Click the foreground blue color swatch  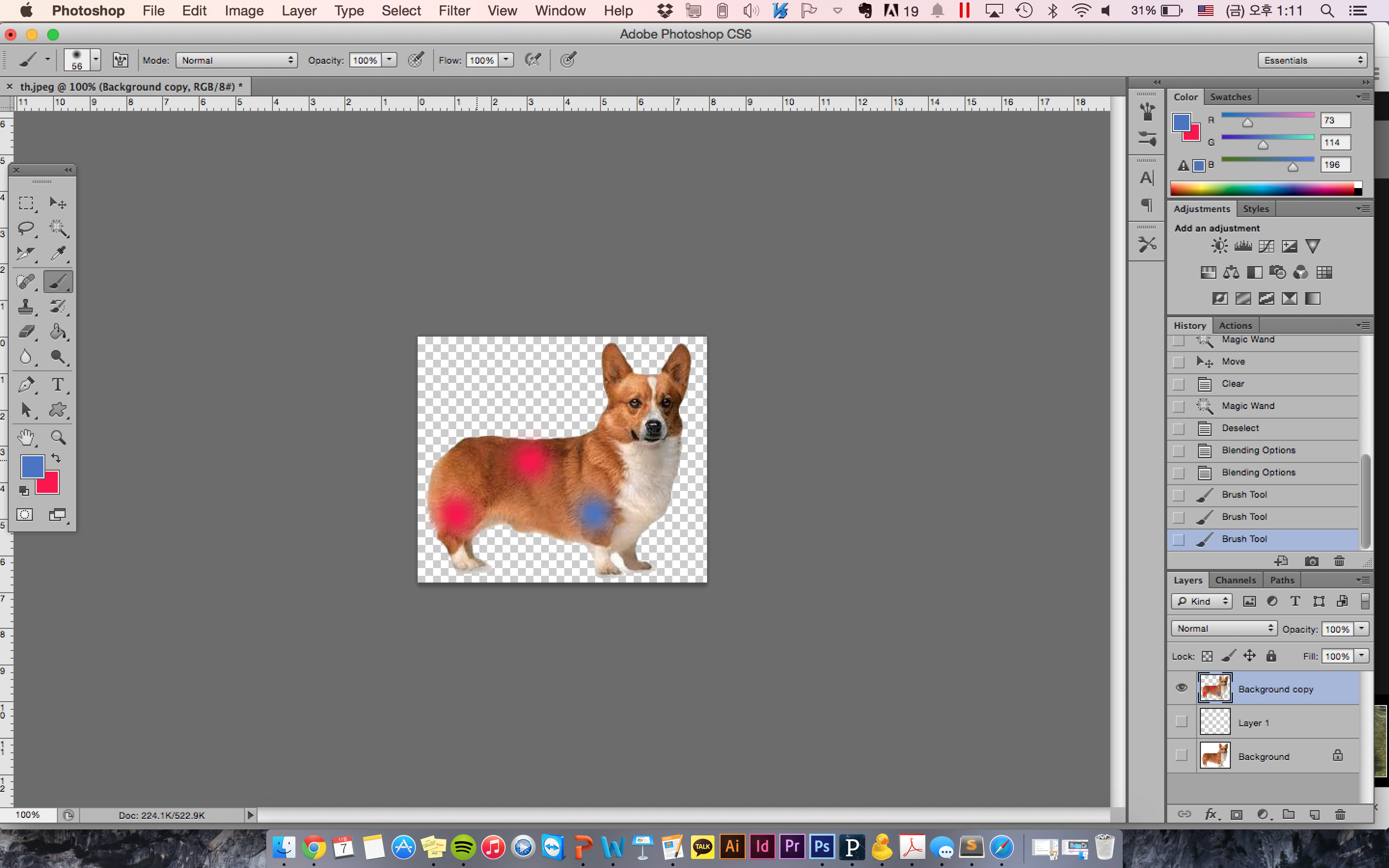coord(32,466)
